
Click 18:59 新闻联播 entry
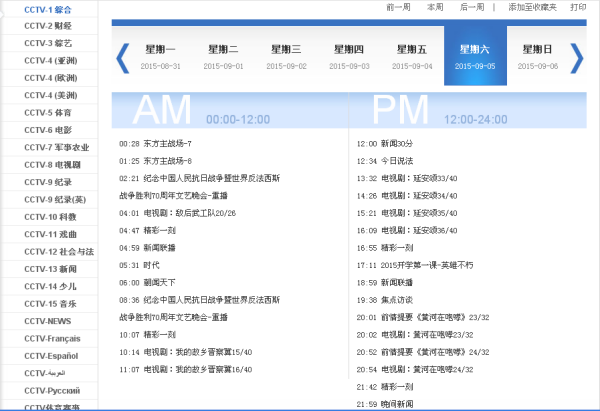tap(385, 282)
